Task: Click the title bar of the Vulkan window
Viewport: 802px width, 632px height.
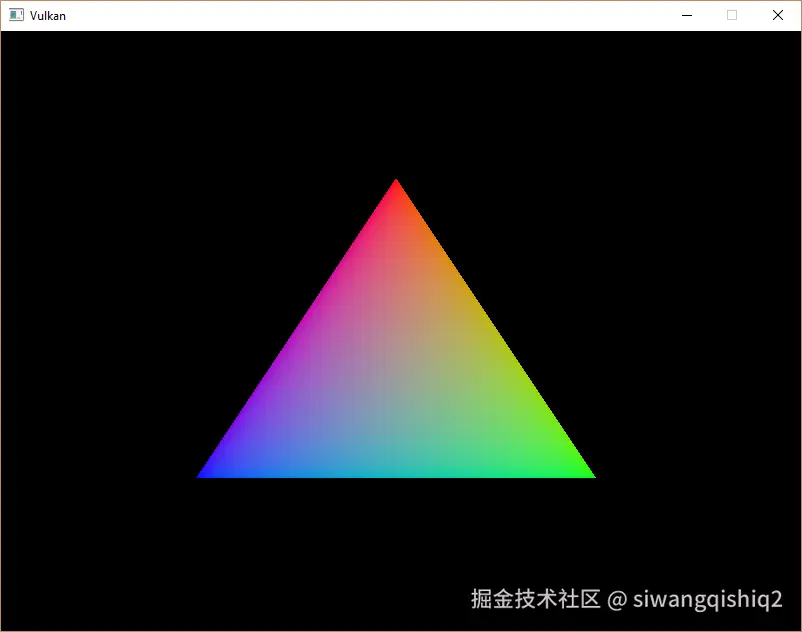Action: (350, 15)
